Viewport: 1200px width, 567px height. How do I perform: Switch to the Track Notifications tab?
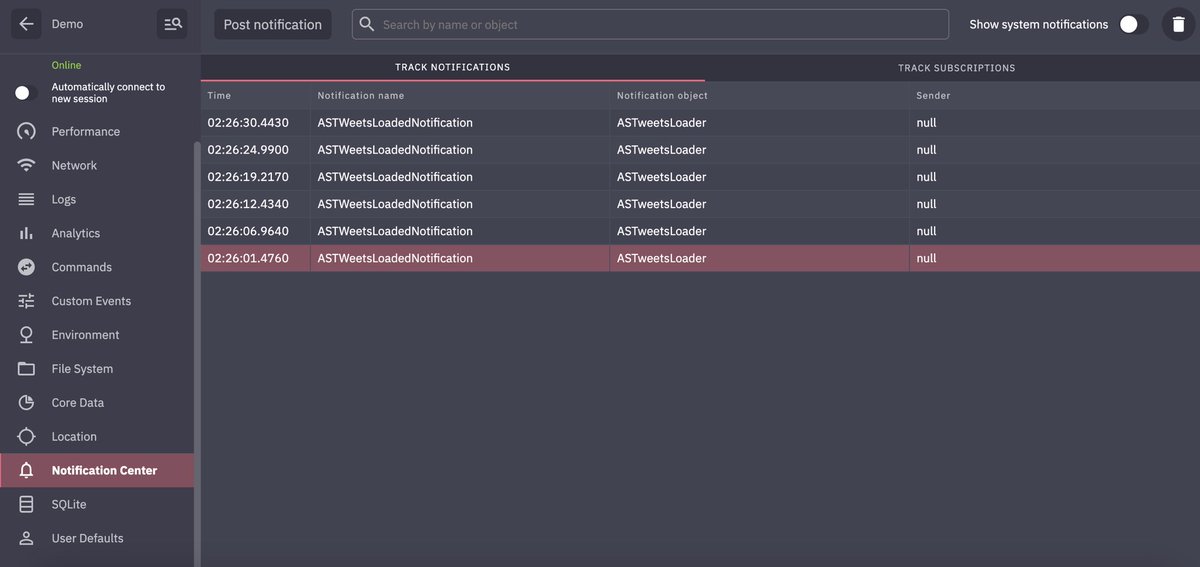coord(453,67)
